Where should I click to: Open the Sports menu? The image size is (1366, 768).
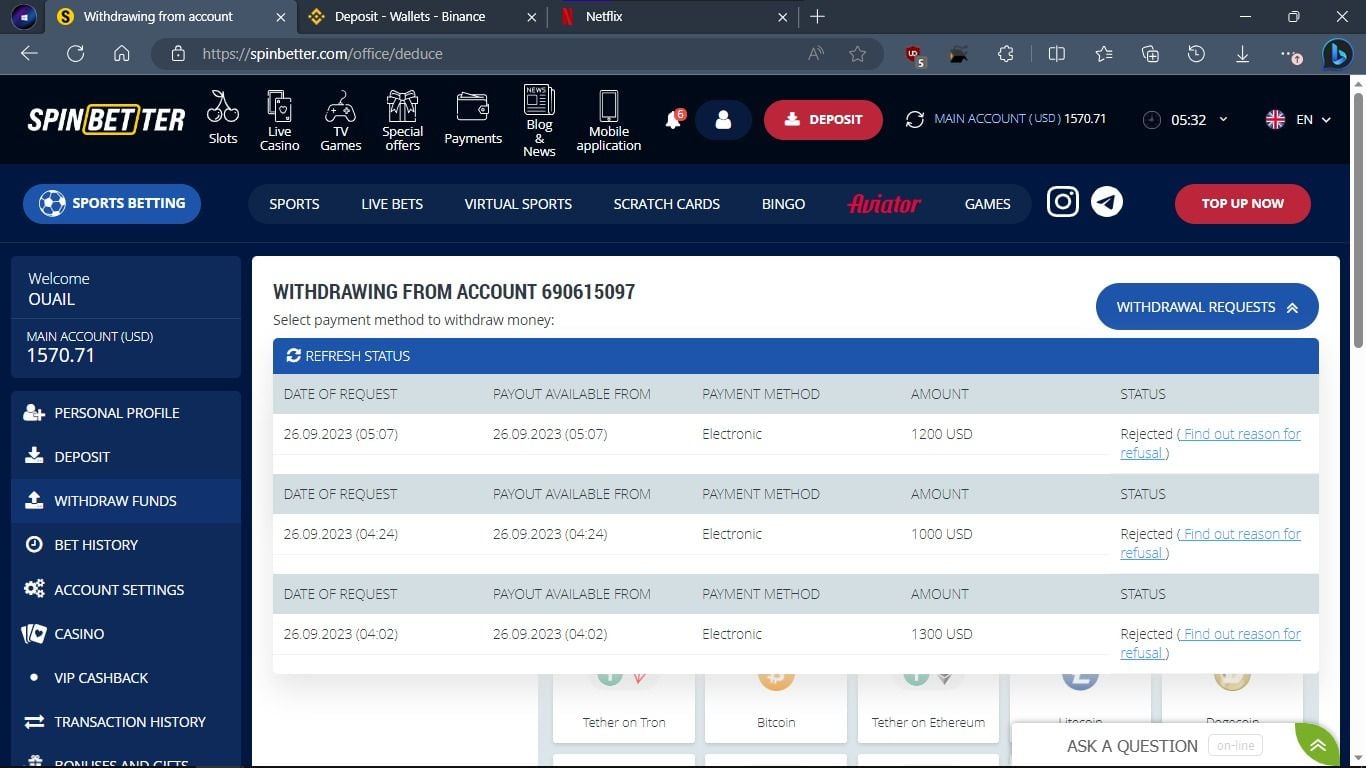[294, 203]
